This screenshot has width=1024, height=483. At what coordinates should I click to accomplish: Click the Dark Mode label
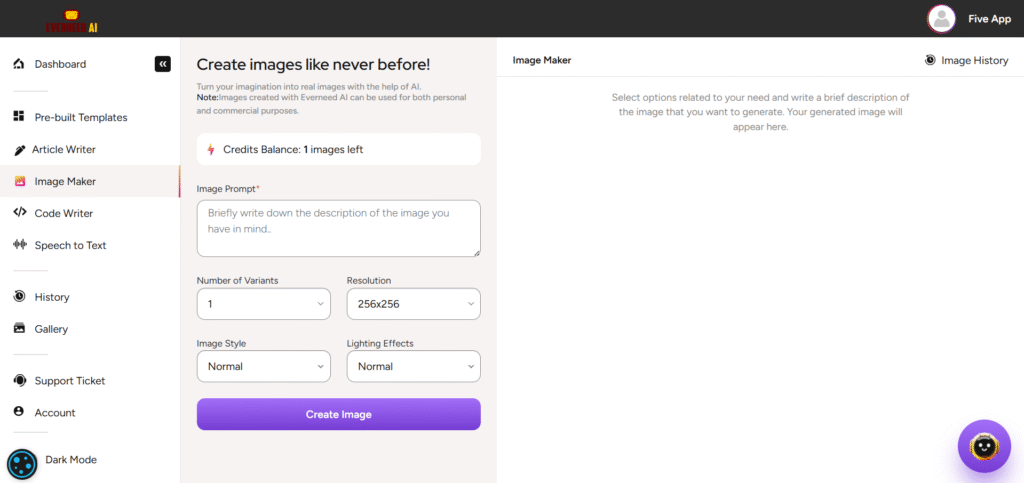coord(71,460)
